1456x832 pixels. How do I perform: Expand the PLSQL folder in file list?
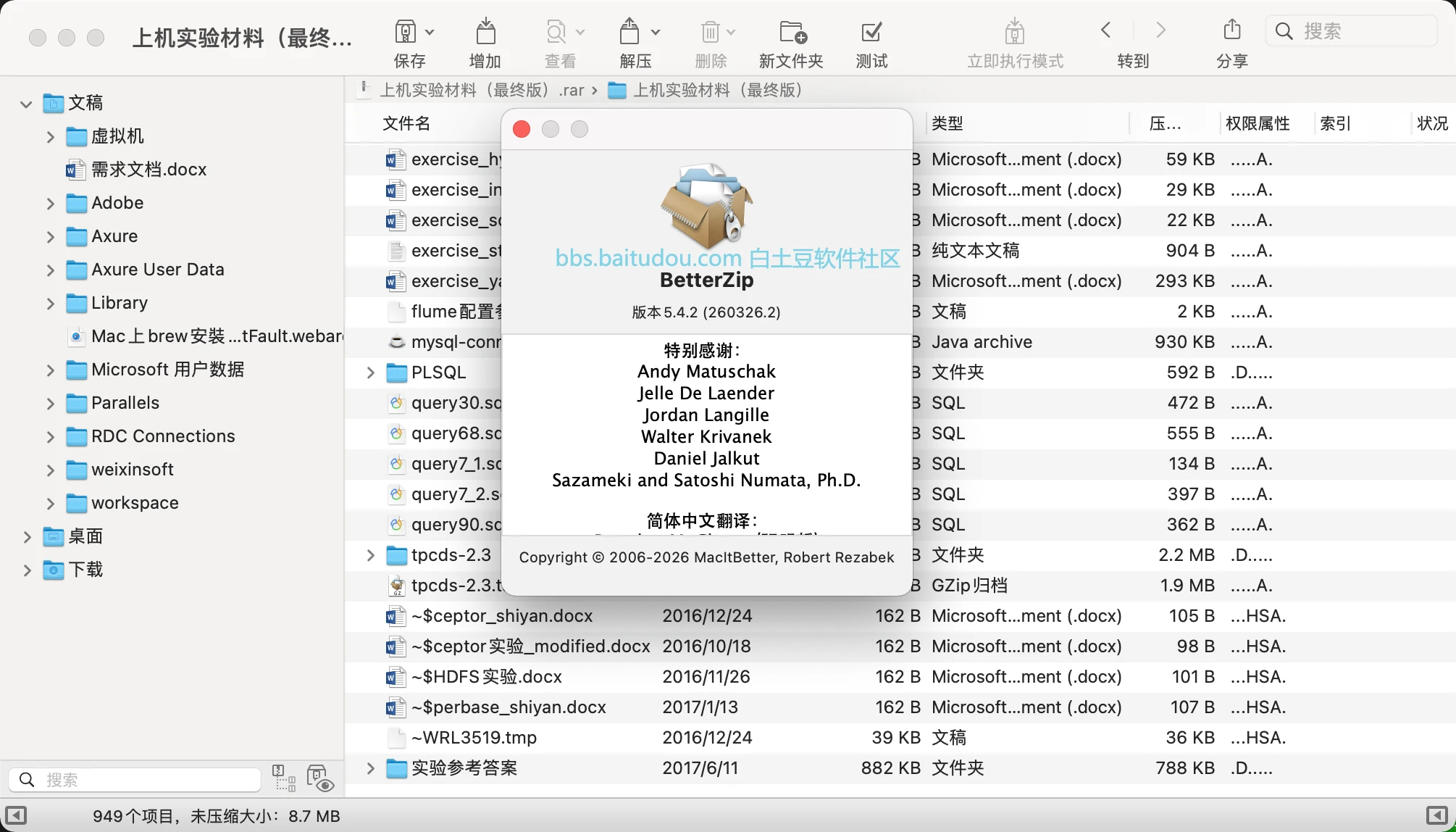pyautogui.click(x=370, y=373)
